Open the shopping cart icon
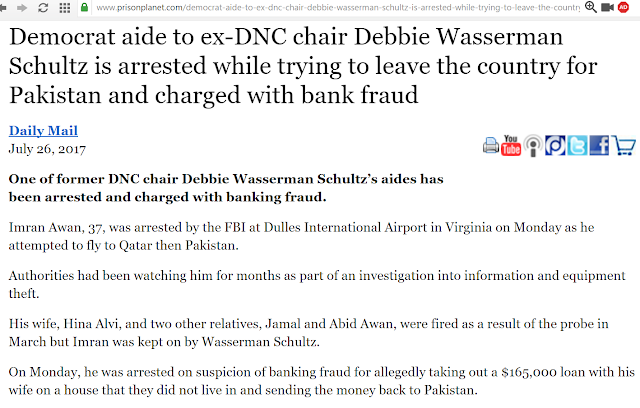 click(x=623, y=146)
